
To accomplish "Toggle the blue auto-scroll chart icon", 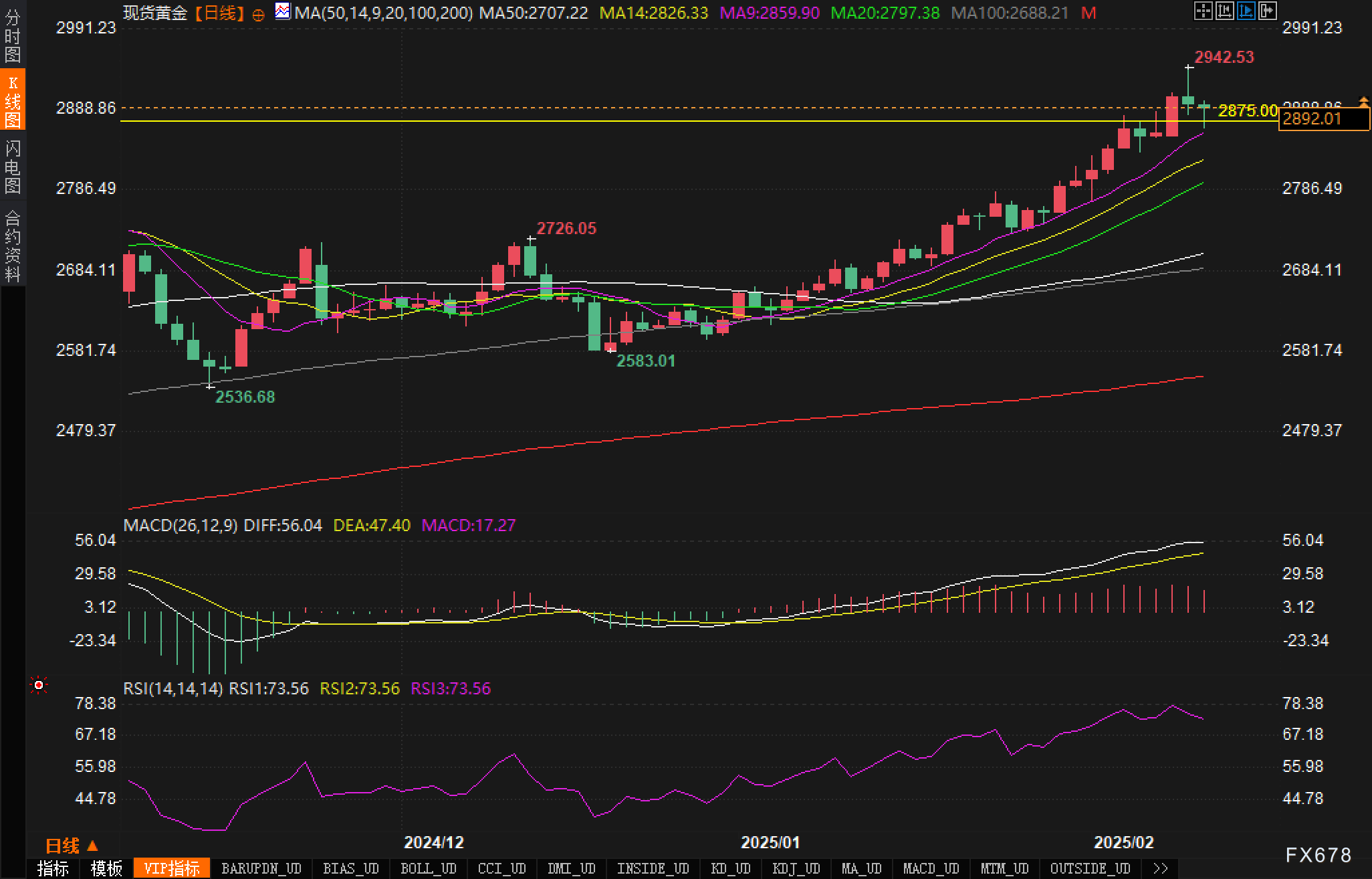I will point(1246,11).
